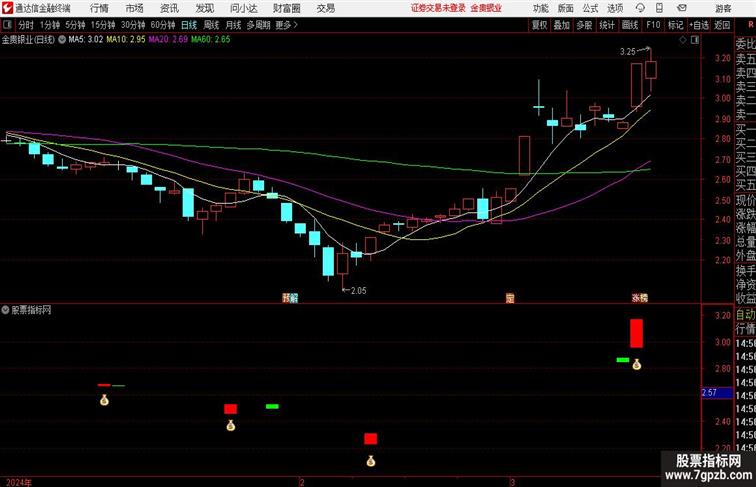Open the 发现 menu
Screen dimensions: 756x487
204,8
